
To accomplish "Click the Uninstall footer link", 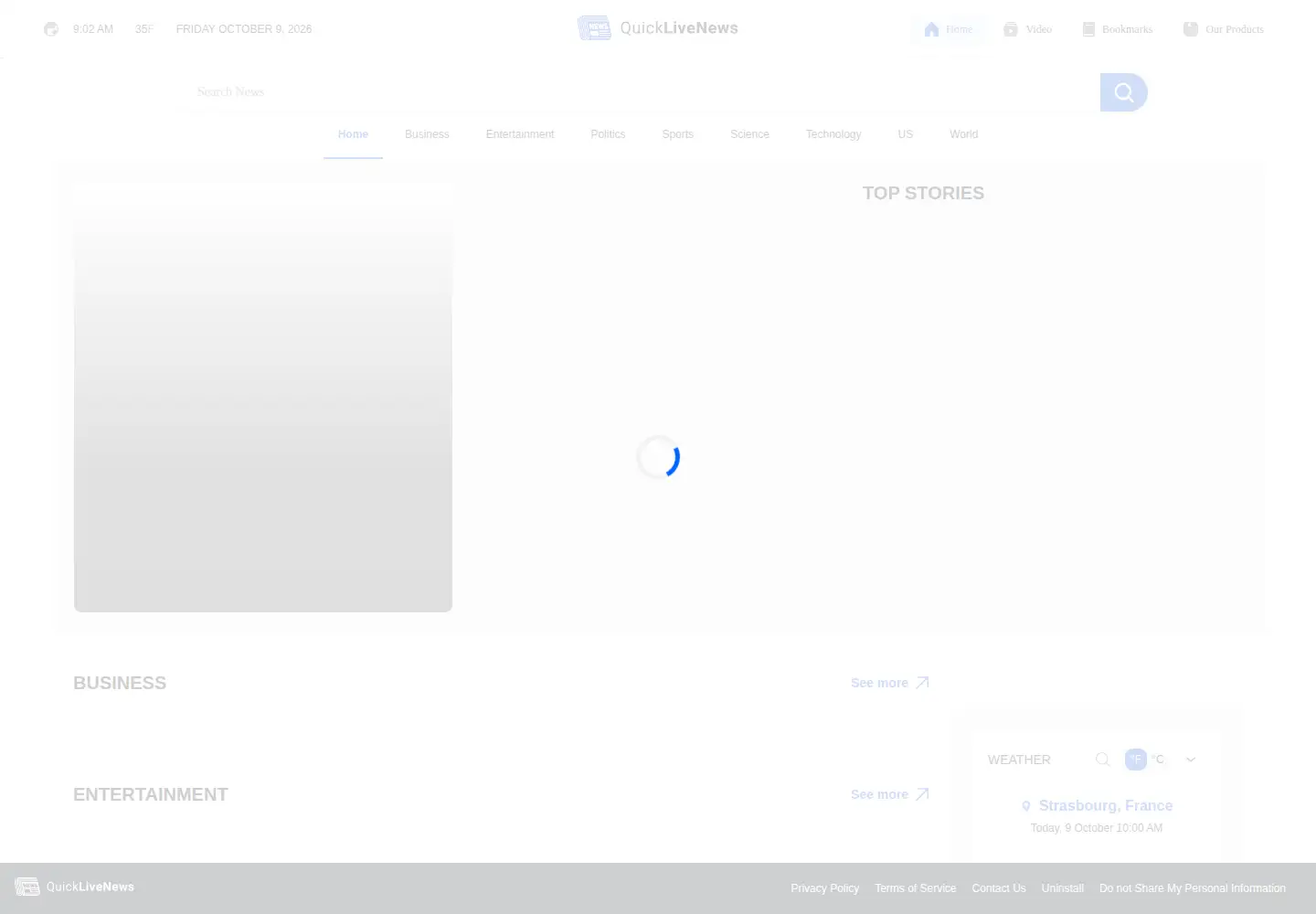I will (x=1063, y=888).
